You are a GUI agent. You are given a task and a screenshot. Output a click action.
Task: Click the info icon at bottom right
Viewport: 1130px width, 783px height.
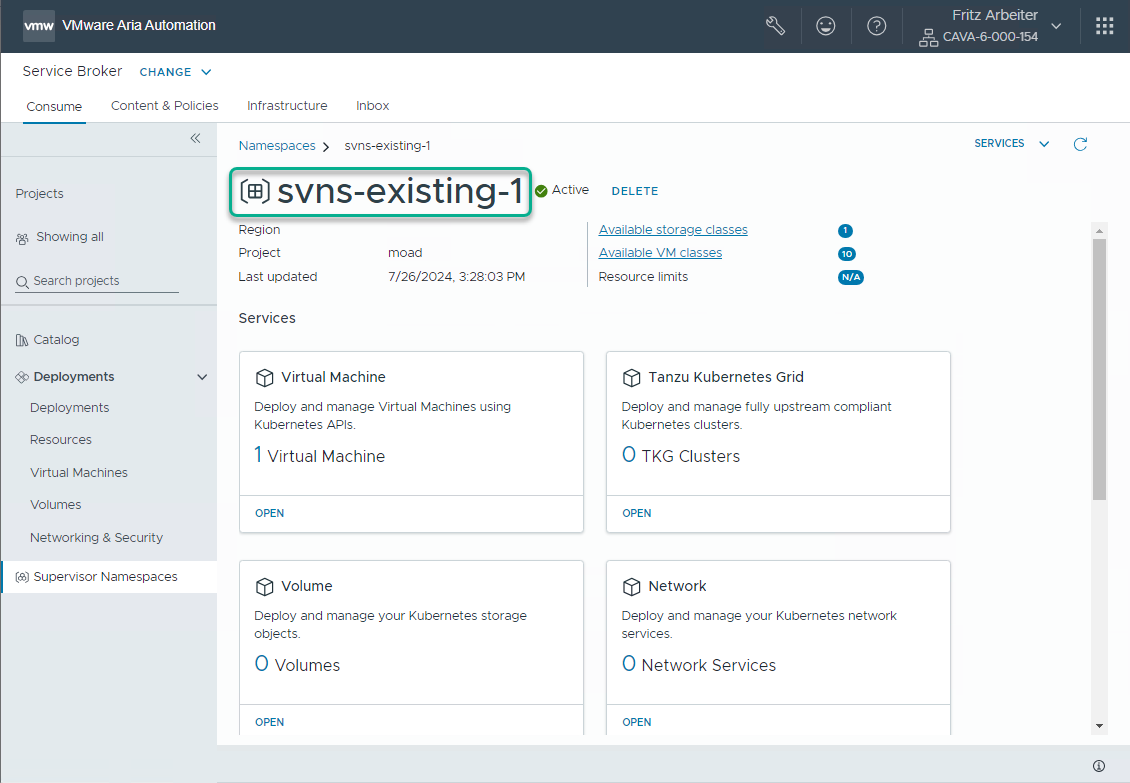(x=1098, y=766)
